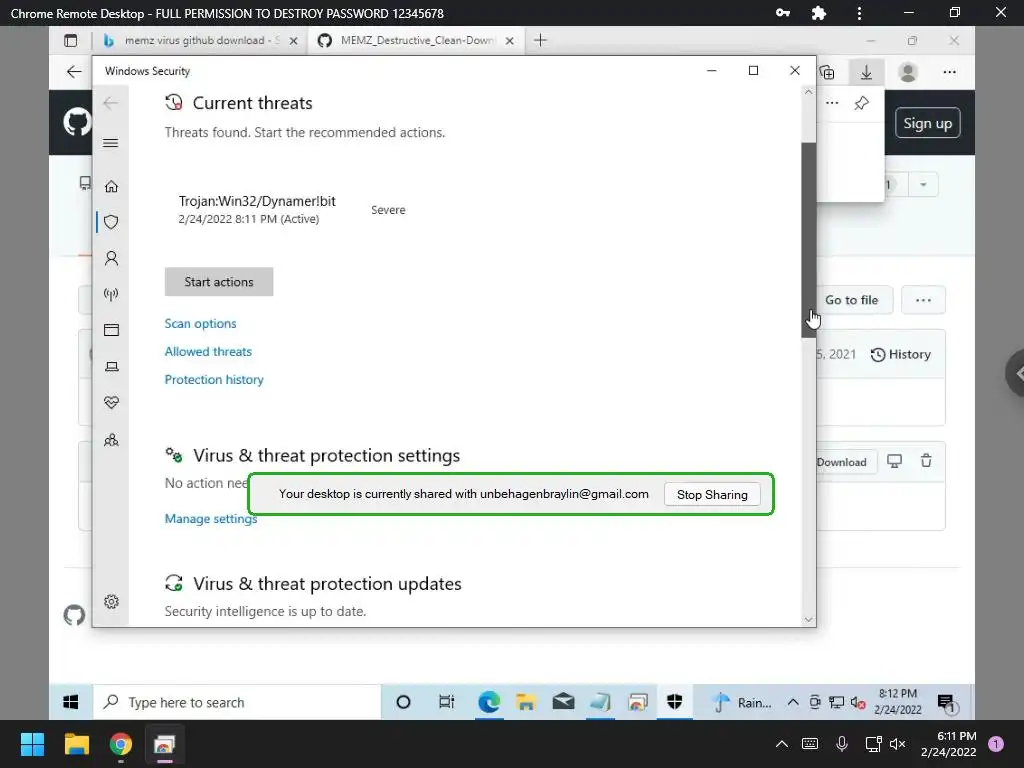Open Task View on remote taskbar
The width and height of the screenshot is (1024, 768).
[447, 702]
